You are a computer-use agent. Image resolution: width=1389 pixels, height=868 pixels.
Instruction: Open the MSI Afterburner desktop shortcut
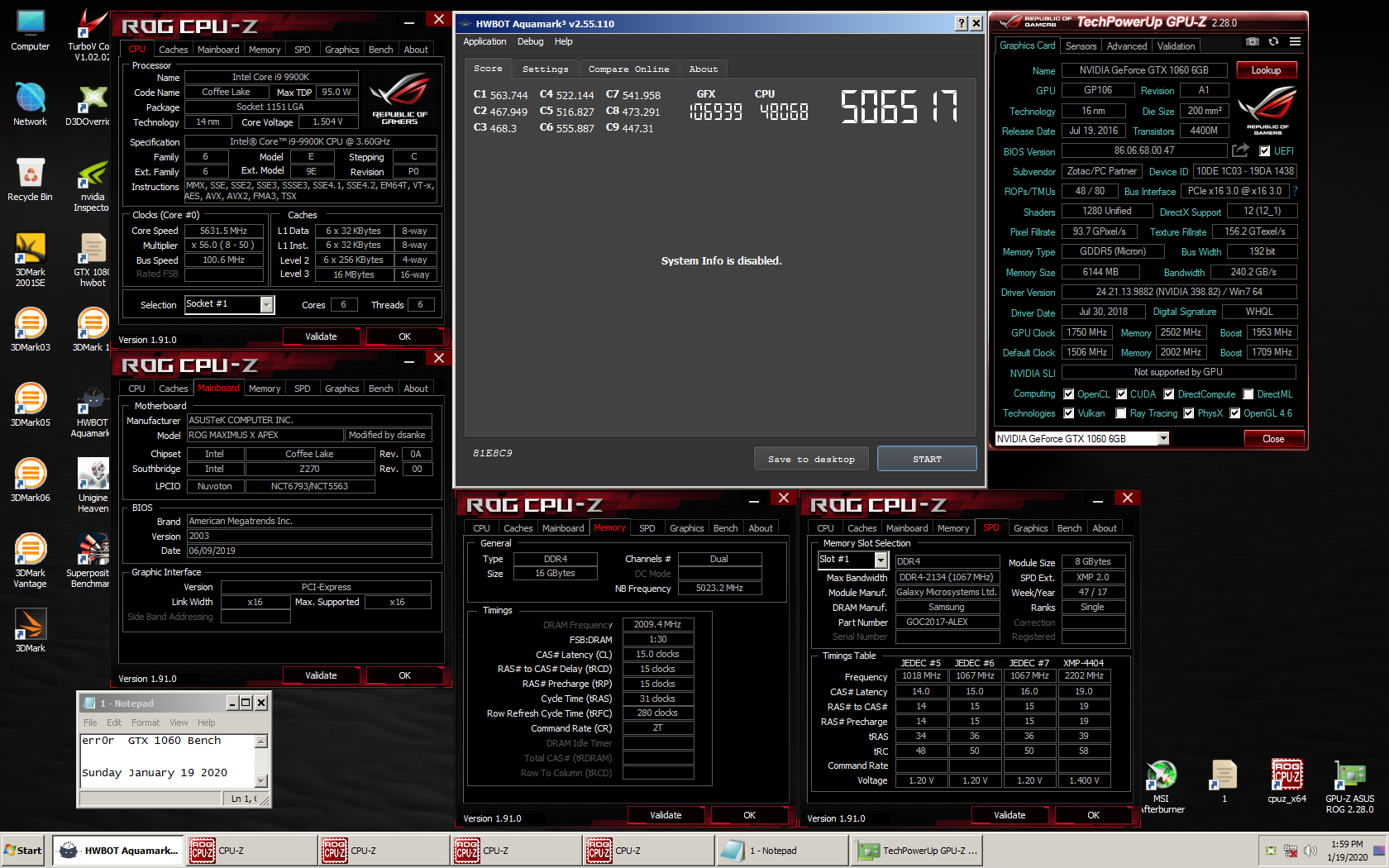pos(1162,787)
